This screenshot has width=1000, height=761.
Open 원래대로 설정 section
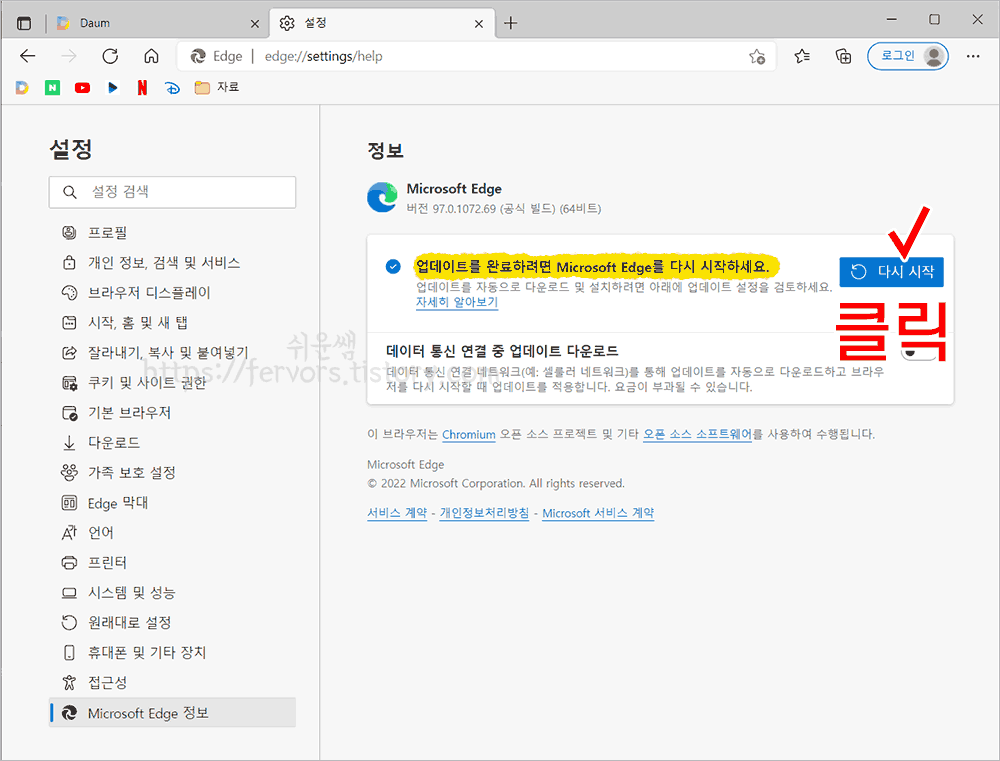(x=172, y=623)
